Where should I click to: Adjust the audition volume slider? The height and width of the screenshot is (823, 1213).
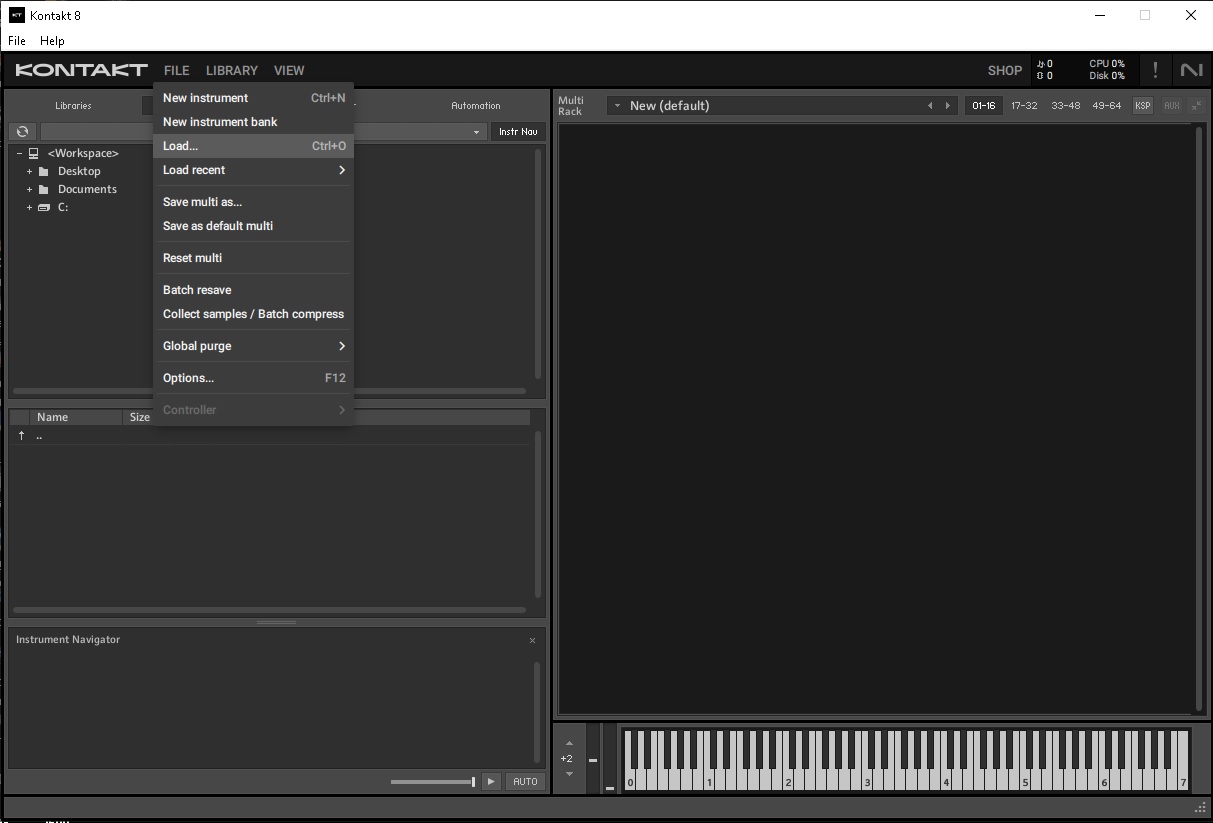[x=432, y=781]
